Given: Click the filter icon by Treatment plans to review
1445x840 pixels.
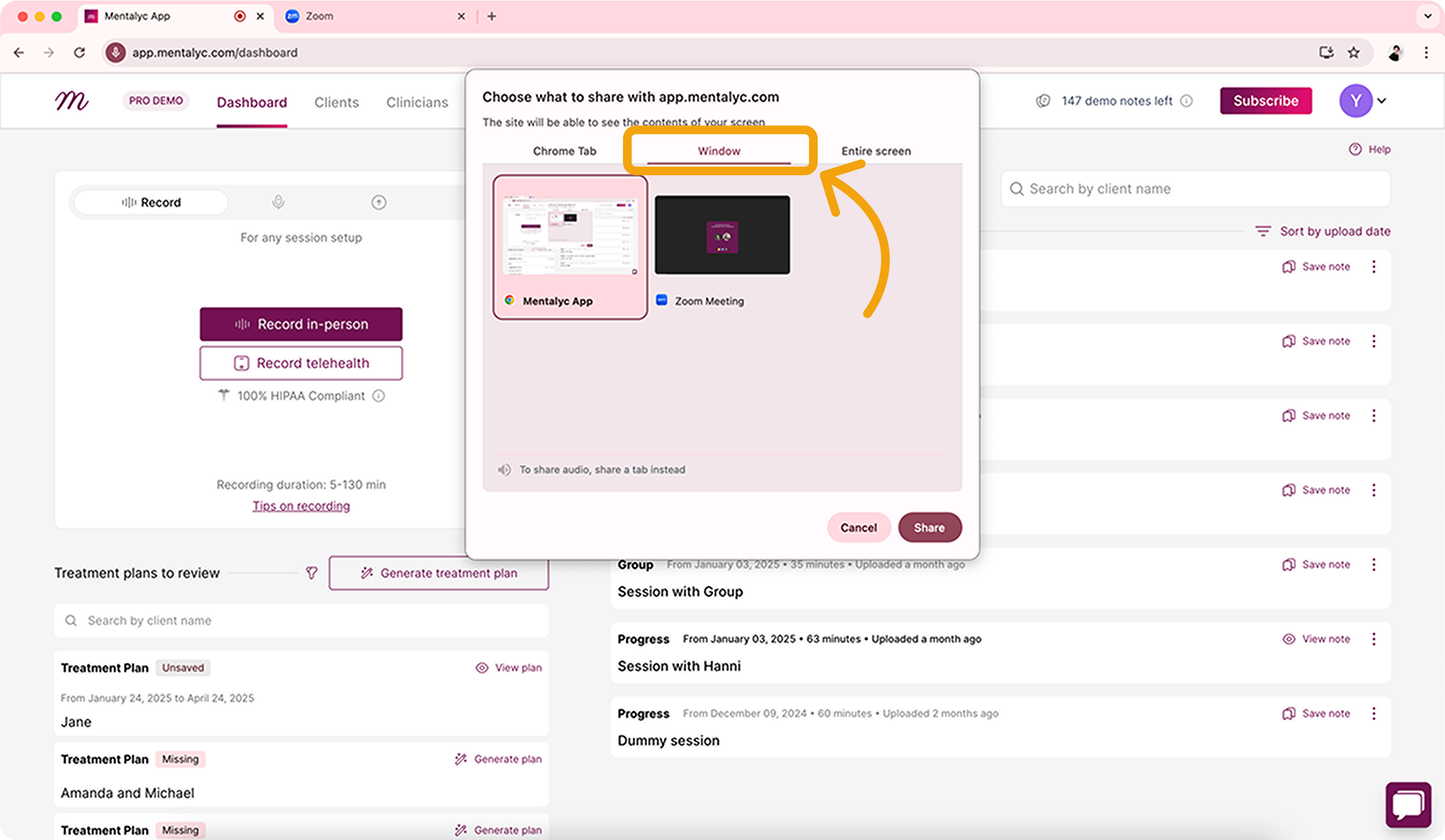Looking at the screenshot, I should (311, 573).
